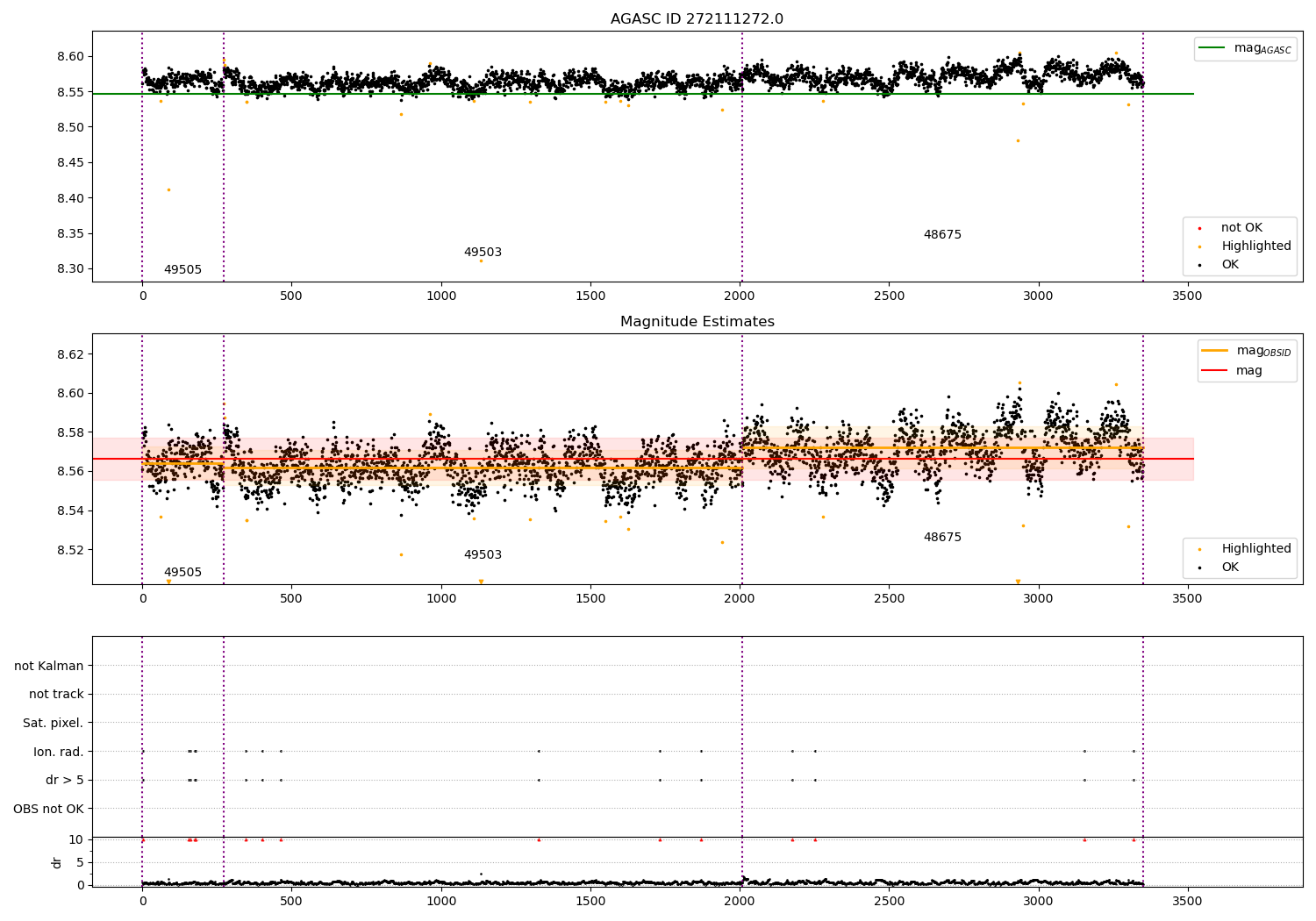Select the mag AGASC legend entry
The width and height of the screenshot is (1316, 921).
pyautogui.click(x=1245, y=49)
